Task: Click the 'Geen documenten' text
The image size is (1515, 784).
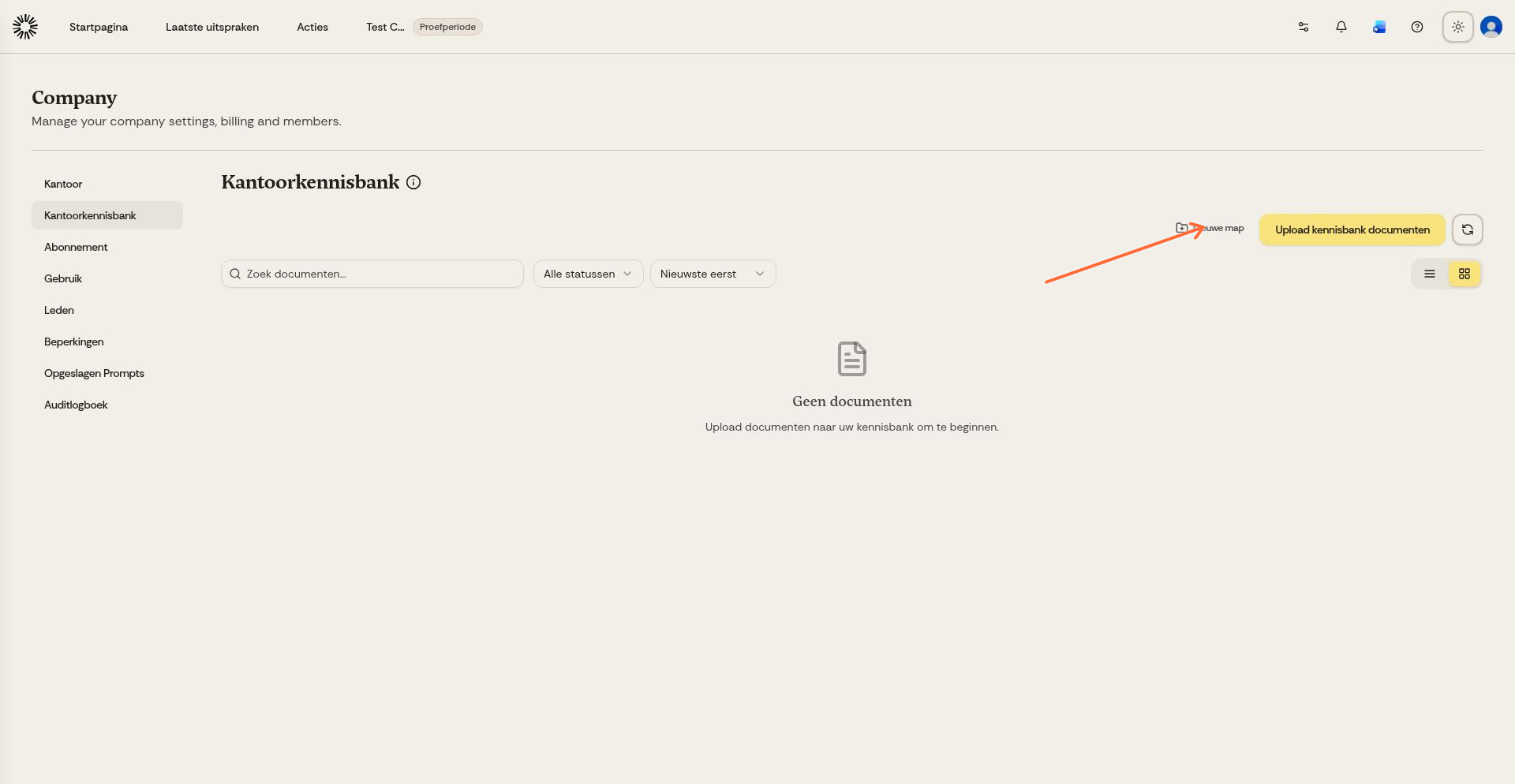Action: click(x=852, y=401)
